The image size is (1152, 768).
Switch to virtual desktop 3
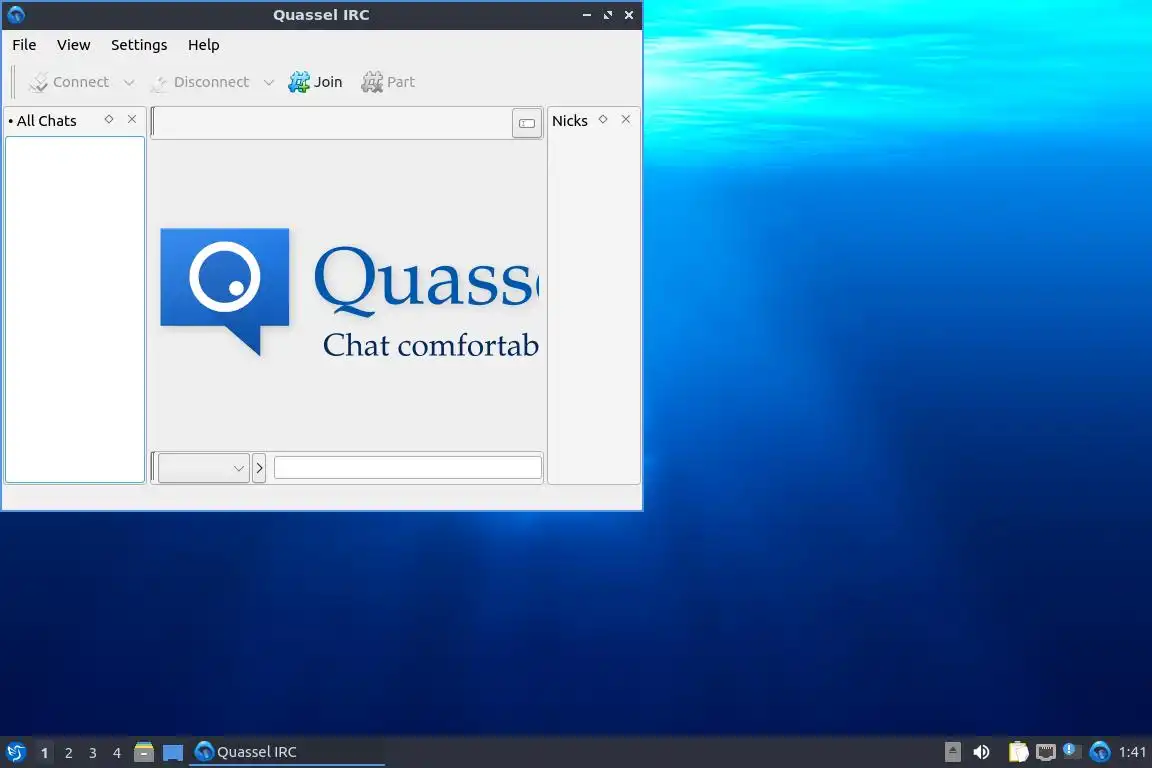point(93,753)
